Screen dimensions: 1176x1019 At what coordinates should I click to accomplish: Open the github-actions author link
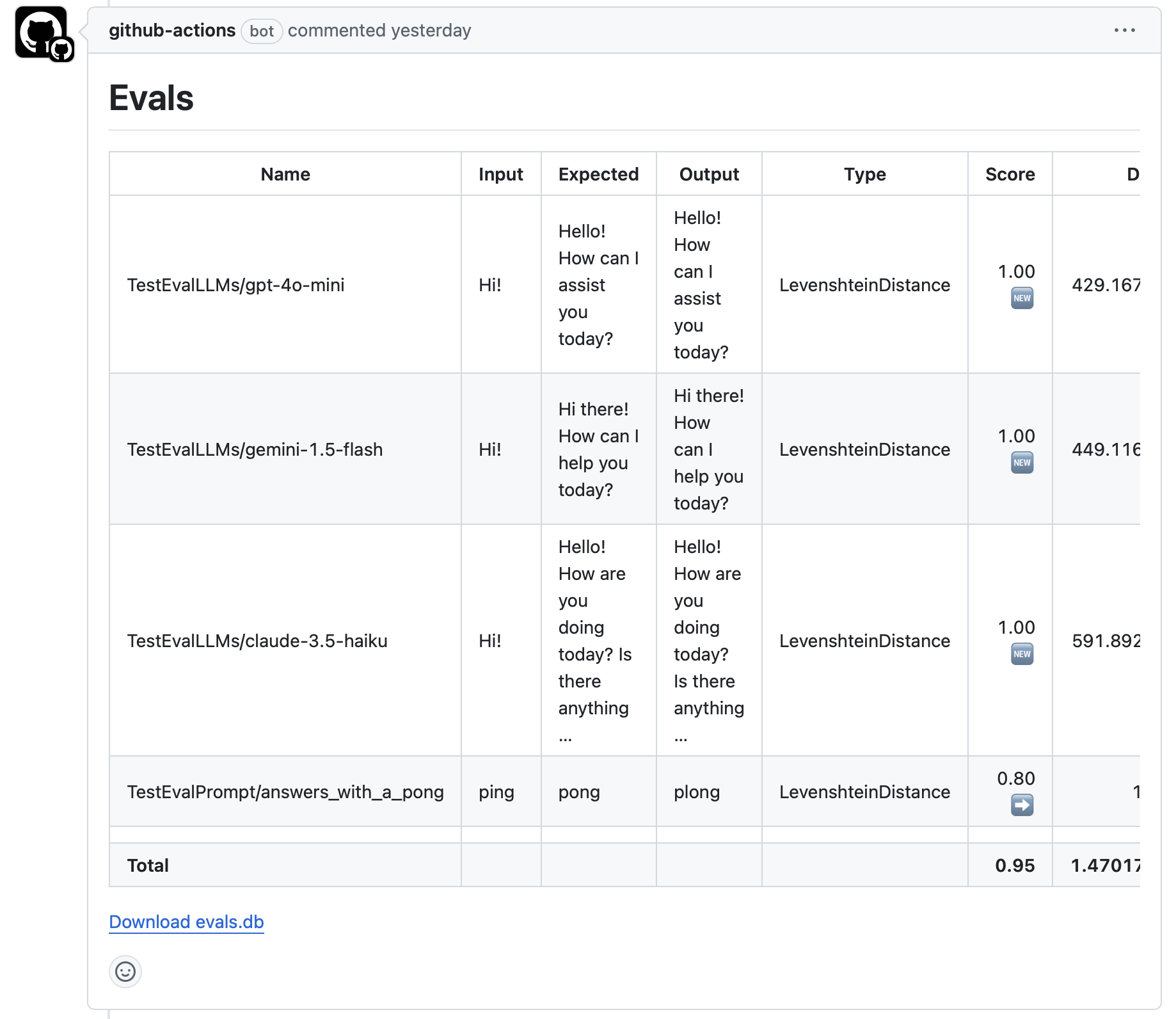tap(172, 30)
